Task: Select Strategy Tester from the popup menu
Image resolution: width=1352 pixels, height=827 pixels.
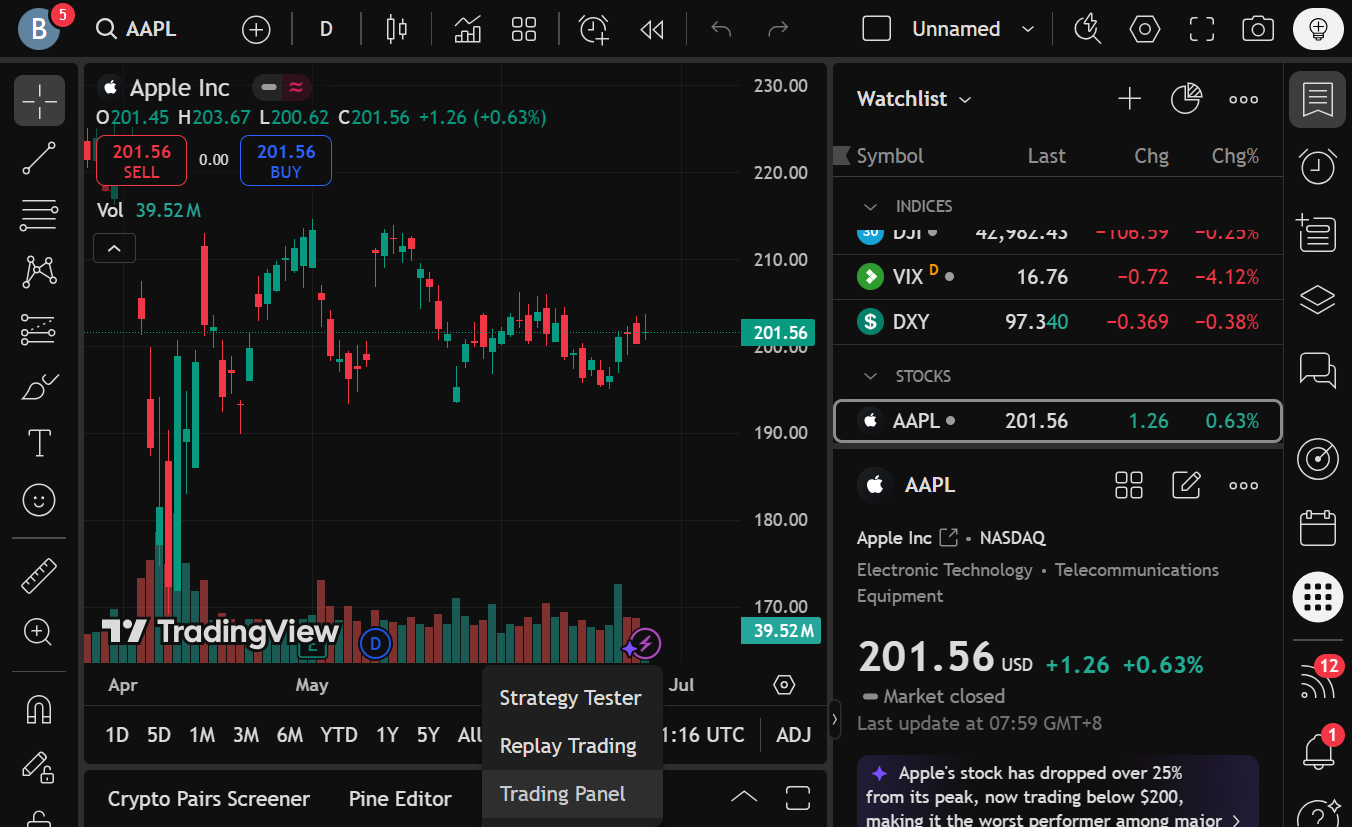Action: tap(571, 698)
